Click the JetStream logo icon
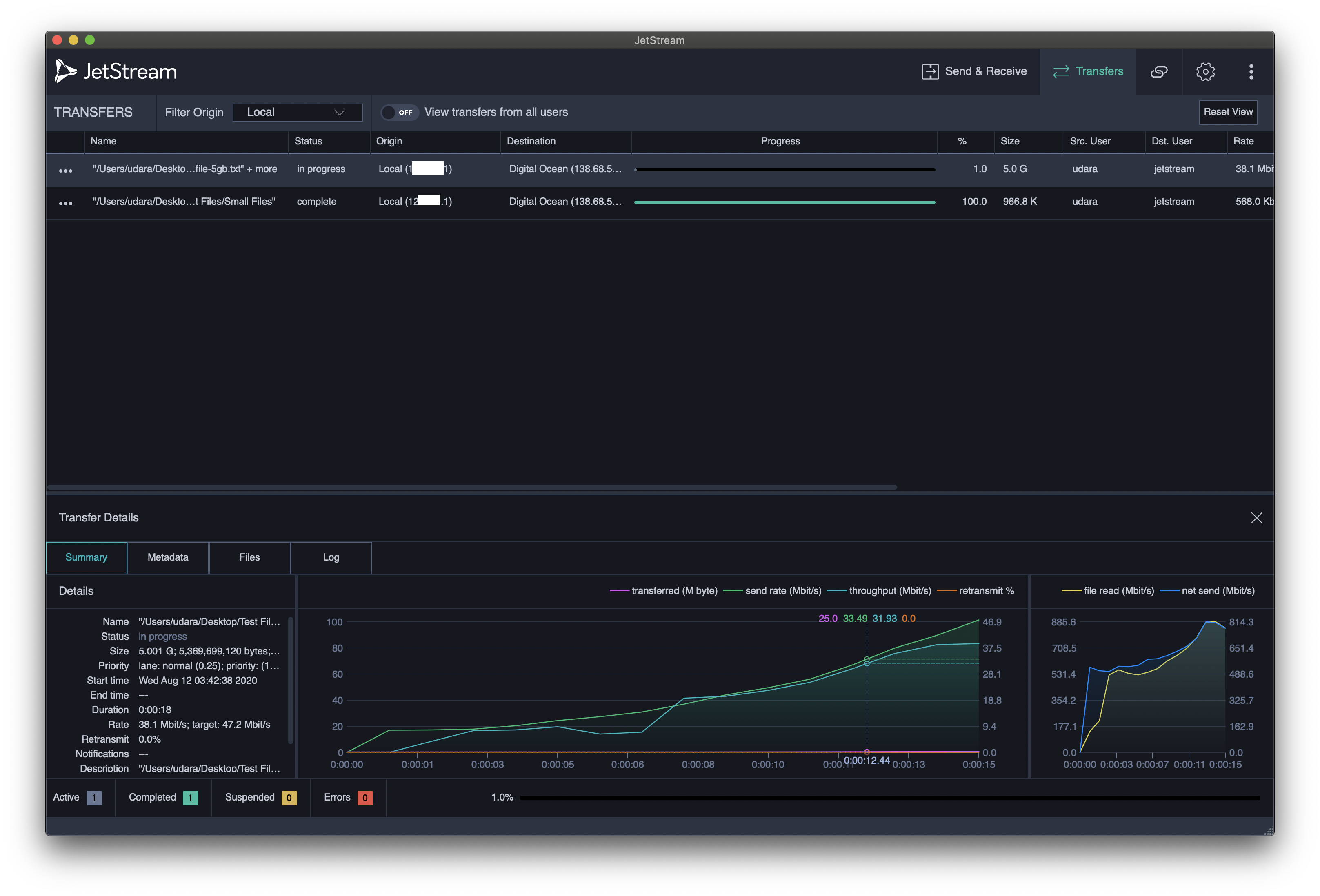 tap(65, 71)
